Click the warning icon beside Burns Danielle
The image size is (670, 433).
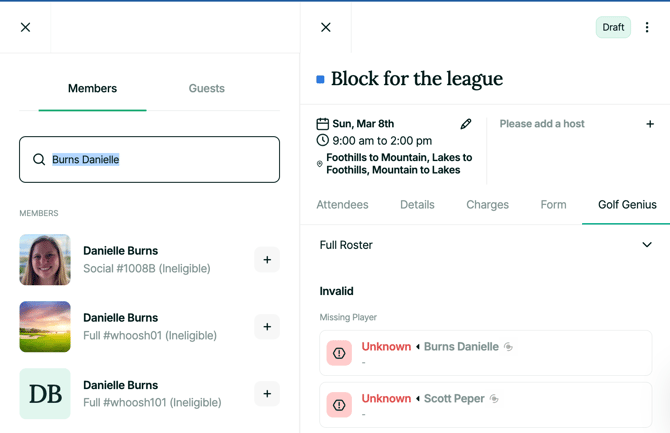point(339,353)
